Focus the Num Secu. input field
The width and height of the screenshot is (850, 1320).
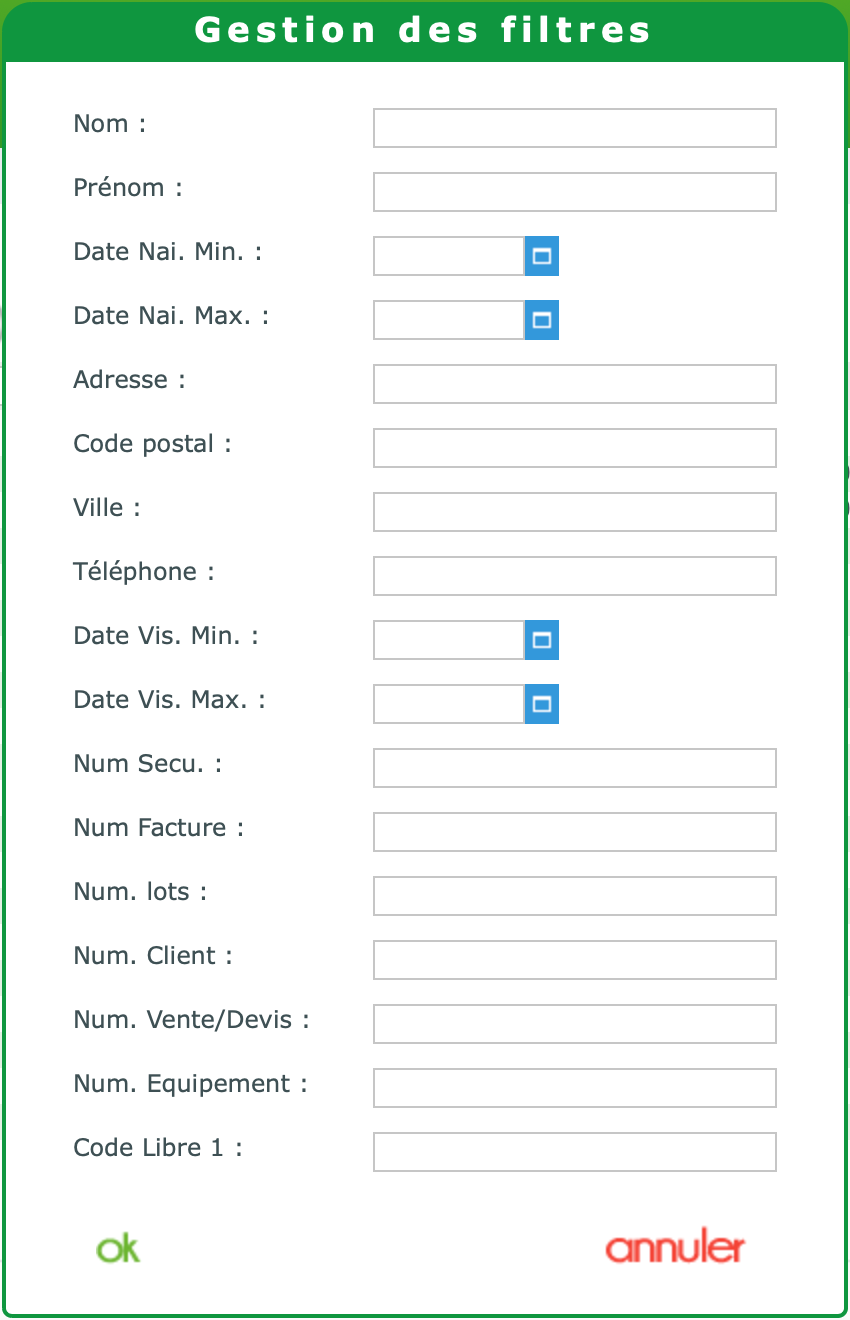pos(574,768)
